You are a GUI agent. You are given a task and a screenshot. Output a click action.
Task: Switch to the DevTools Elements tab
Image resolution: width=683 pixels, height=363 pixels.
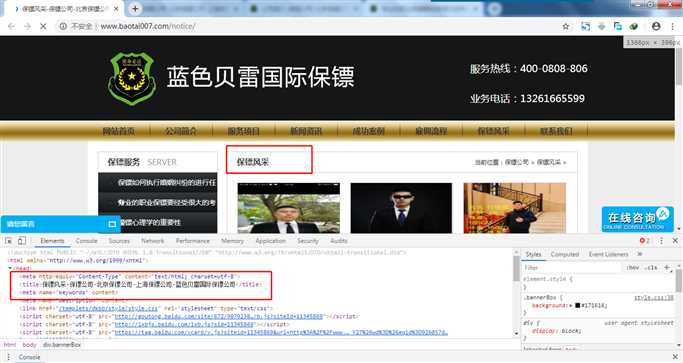[52, 241]
